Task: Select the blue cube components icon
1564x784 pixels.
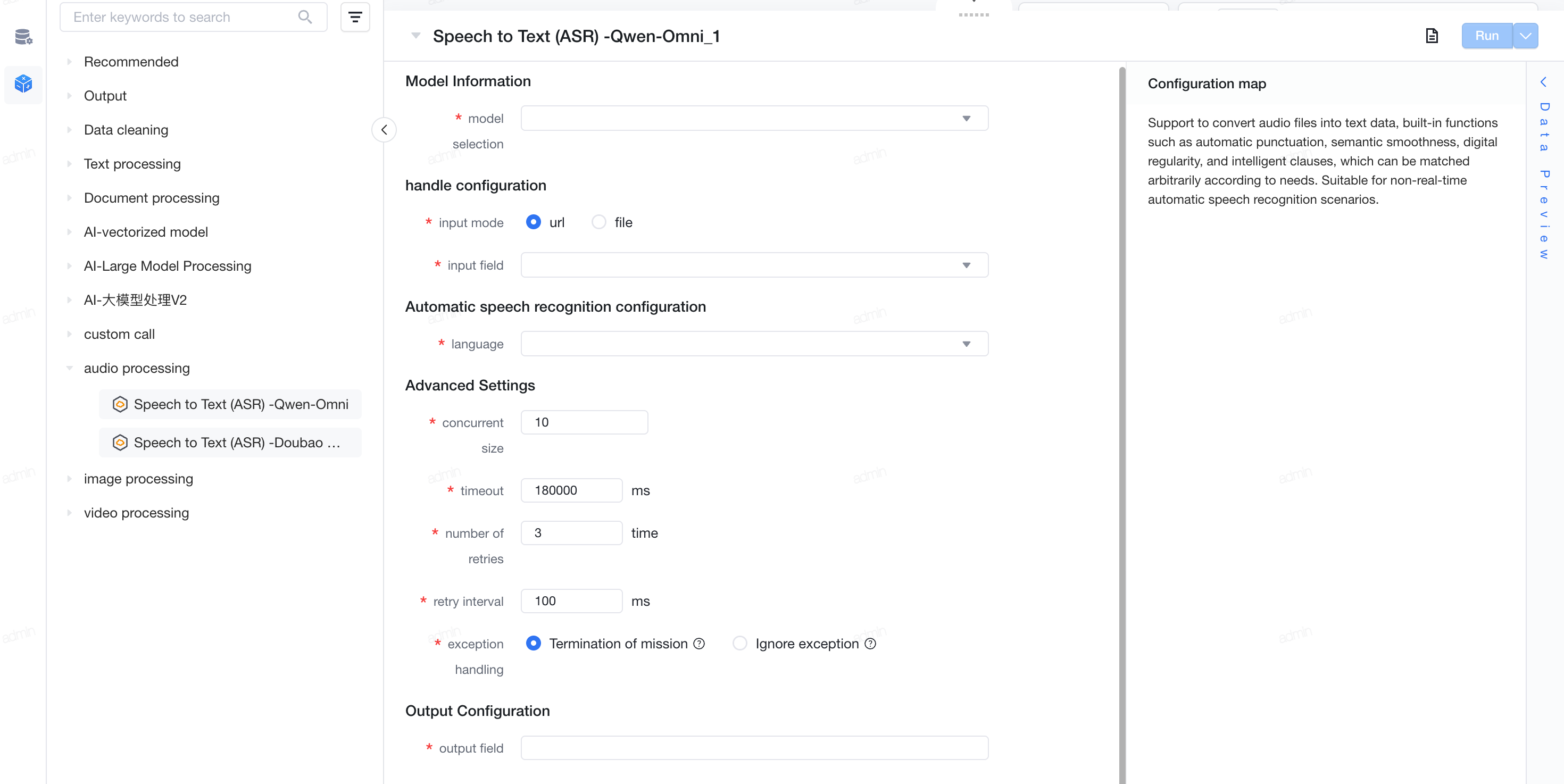Action: 24,84
